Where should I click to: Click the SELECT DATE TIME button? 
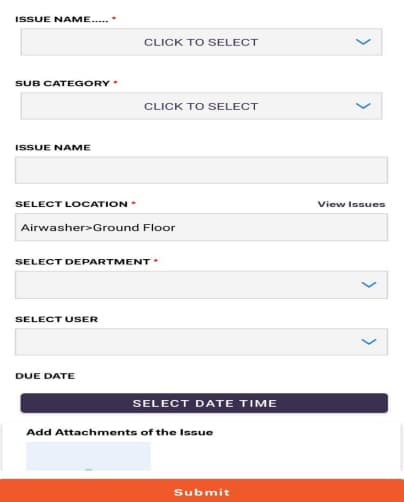(x=204, y=403)
